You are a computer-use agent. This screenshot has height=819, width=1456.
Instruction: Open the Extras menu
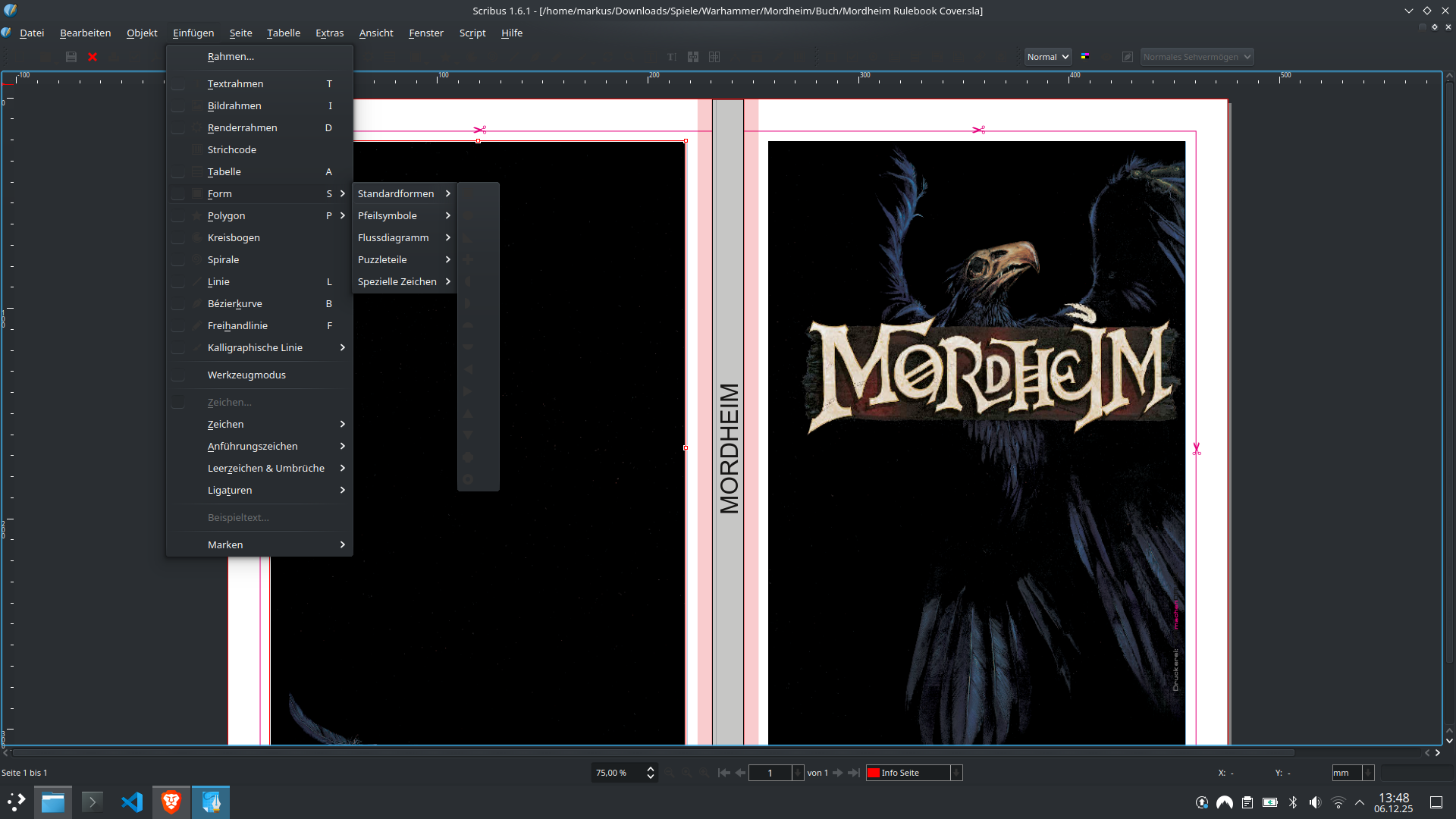pyautogui.click(x=329, y=33)
